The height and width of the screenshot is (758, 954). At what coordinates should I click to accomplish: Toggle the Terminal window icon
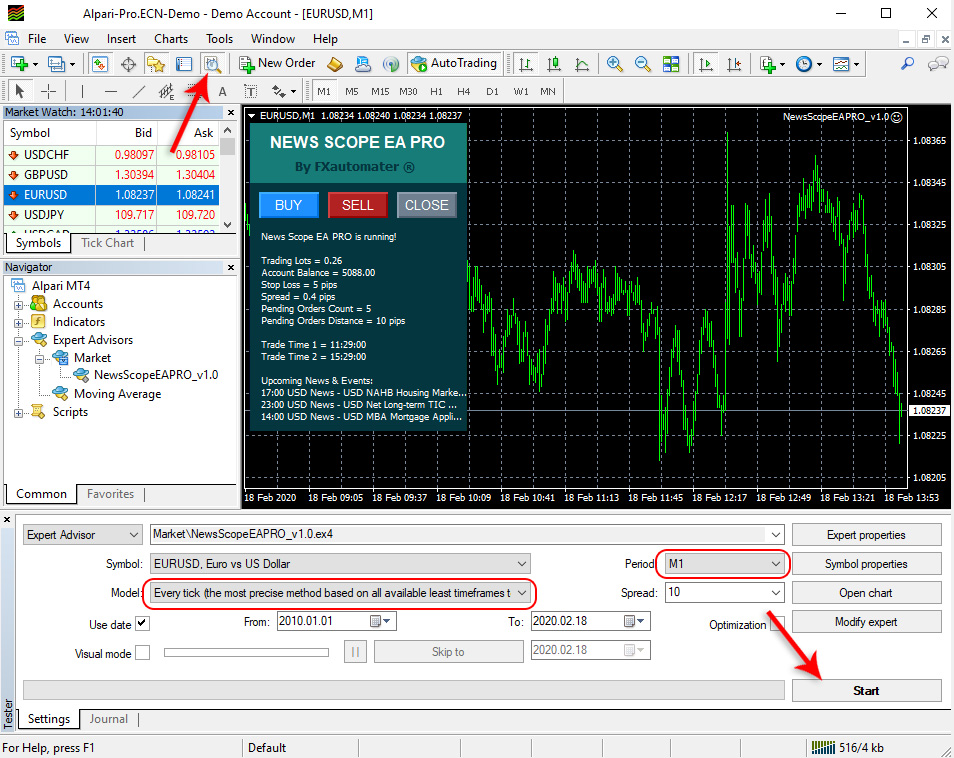(x=184, y=64)
